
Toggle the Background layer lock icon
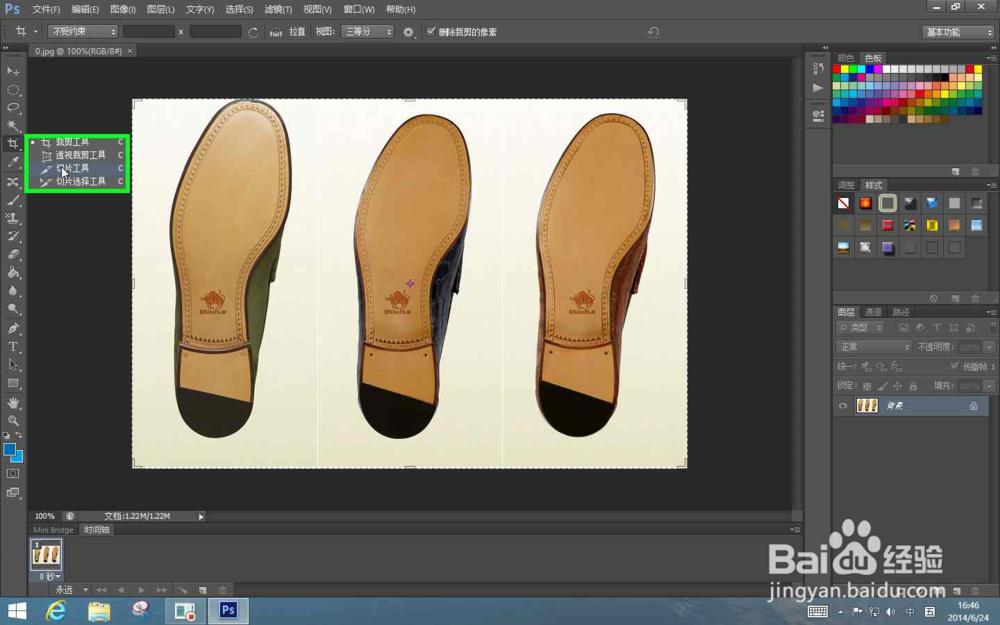coord(973,406)
